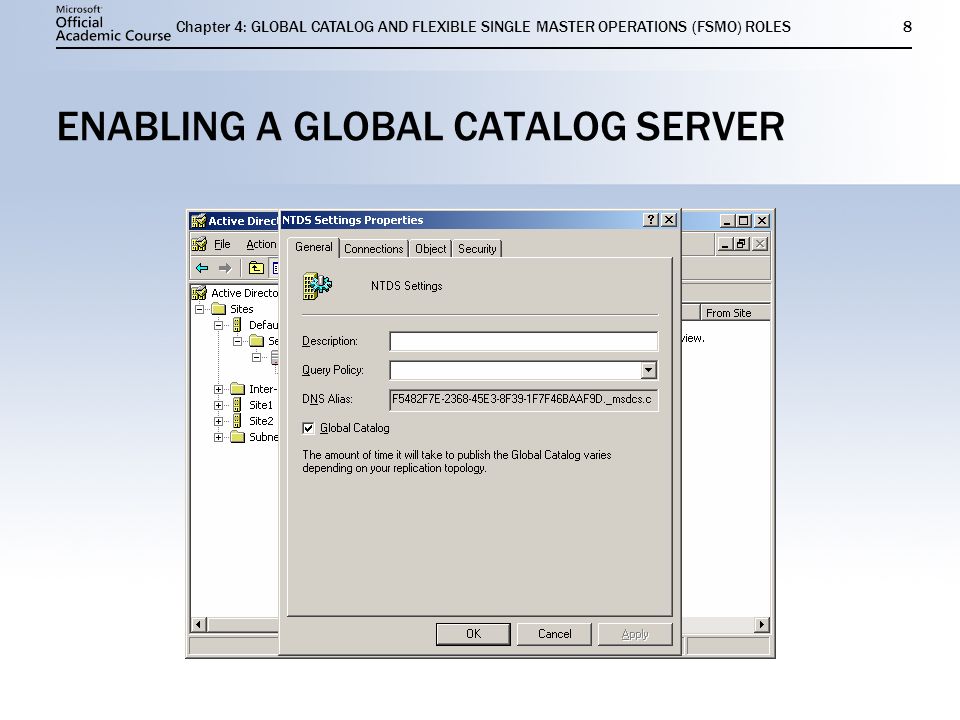
Task: Click the title bar icon of Active Directory window
Action: pyautogui.click(x=198, y=221)
